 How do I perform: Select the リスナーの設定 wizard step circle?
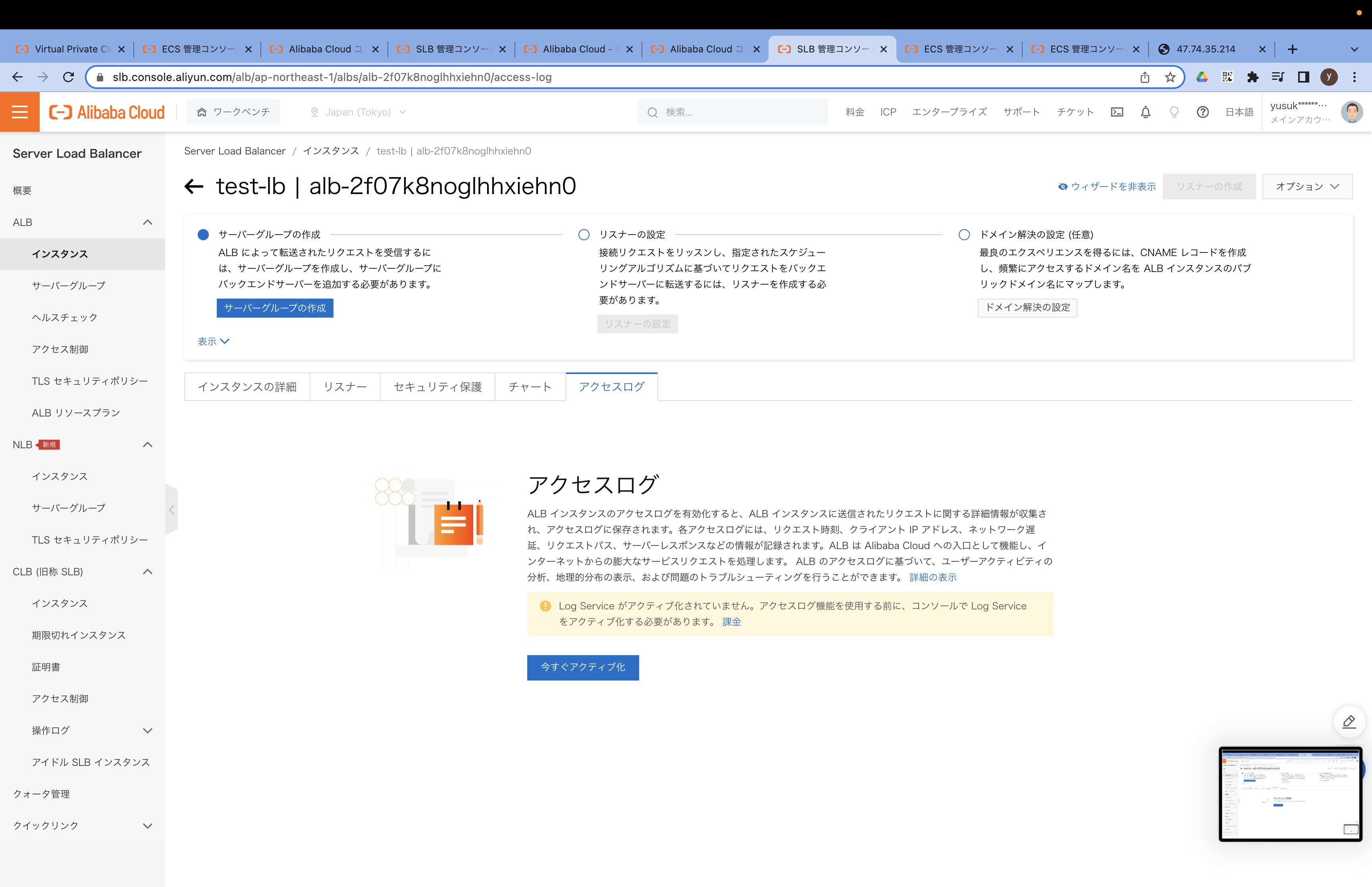coord(583,234)
